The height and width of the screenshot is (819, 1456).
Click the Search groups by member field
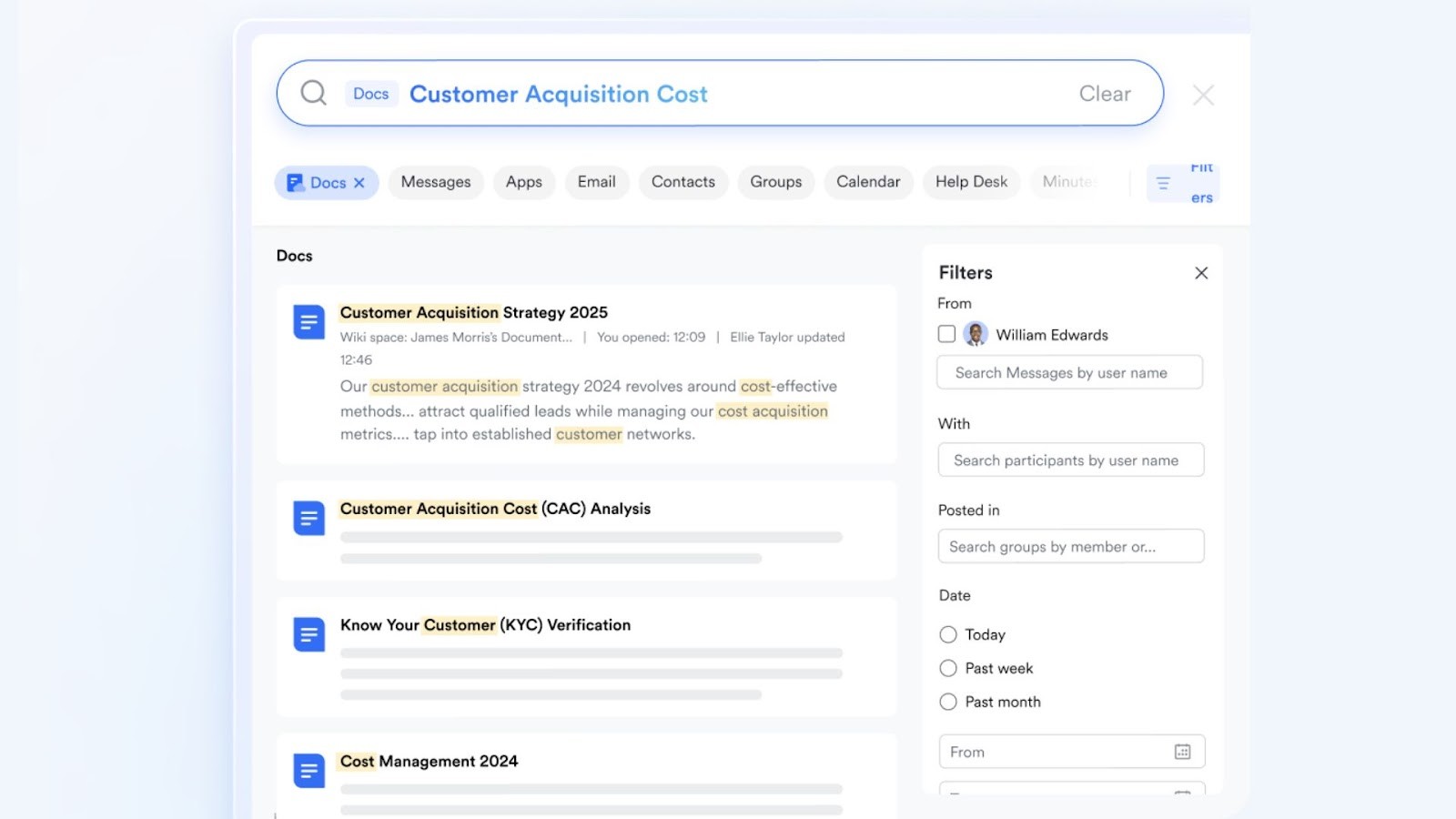point(1070,546)
